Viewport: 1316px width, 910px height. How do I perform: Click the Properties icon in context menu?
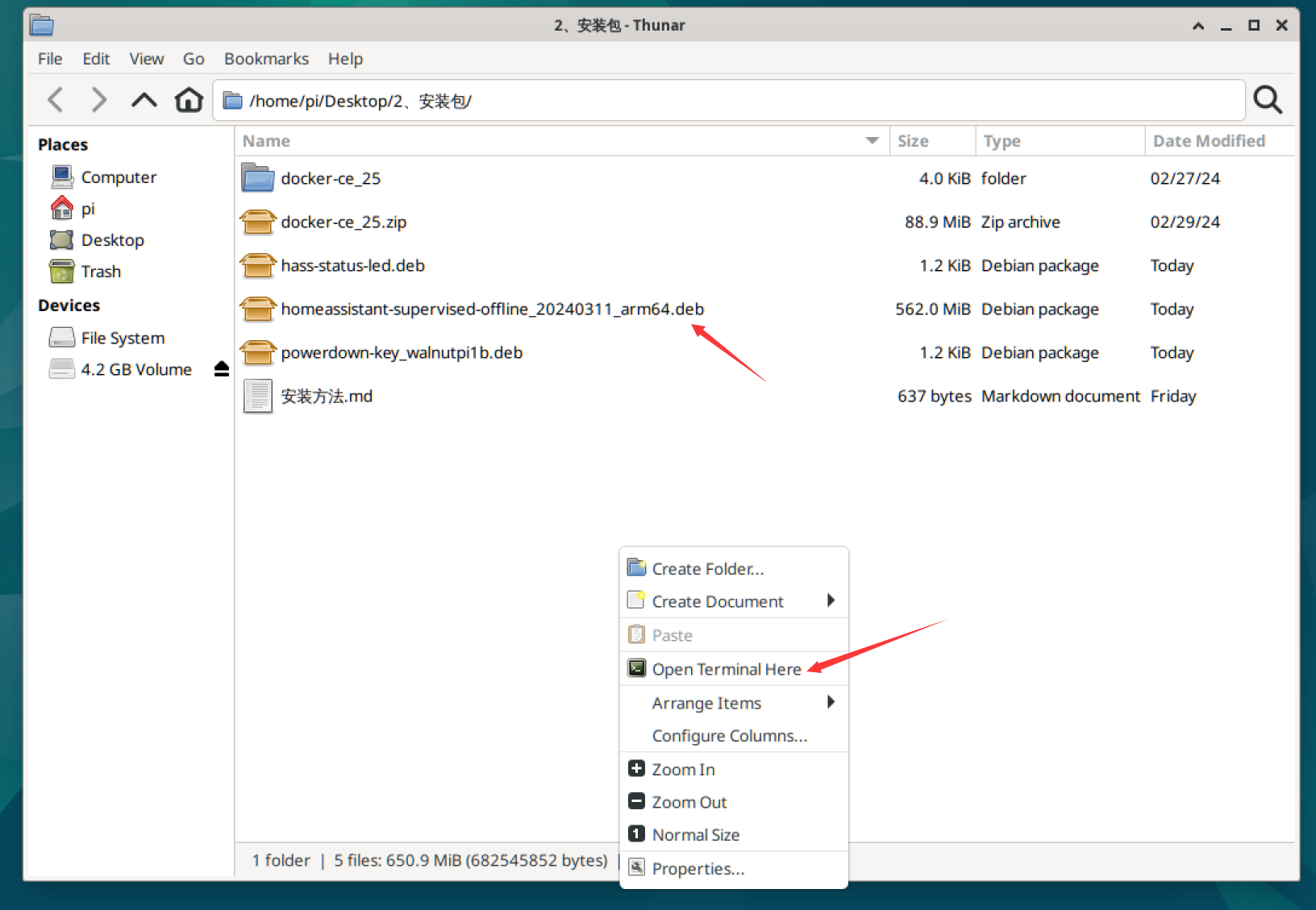pyautogui.click(x=636, y=867)
